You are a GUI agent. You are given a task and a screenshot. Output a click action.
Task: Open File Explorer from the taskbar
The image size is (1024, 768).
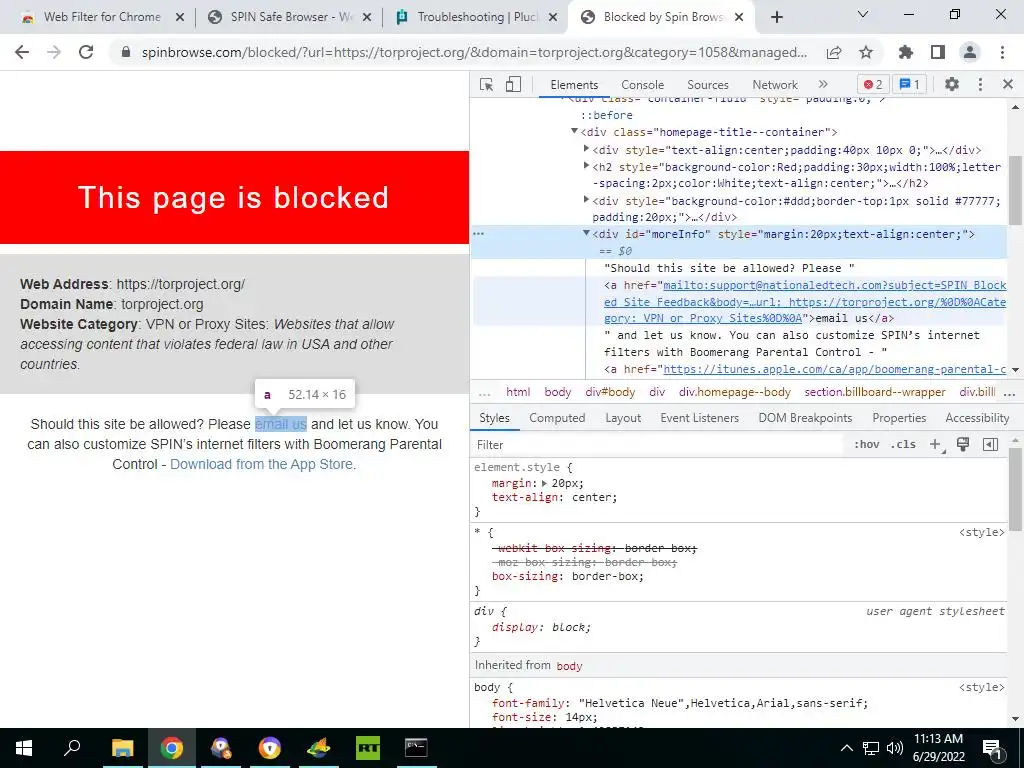pos(122,748)
